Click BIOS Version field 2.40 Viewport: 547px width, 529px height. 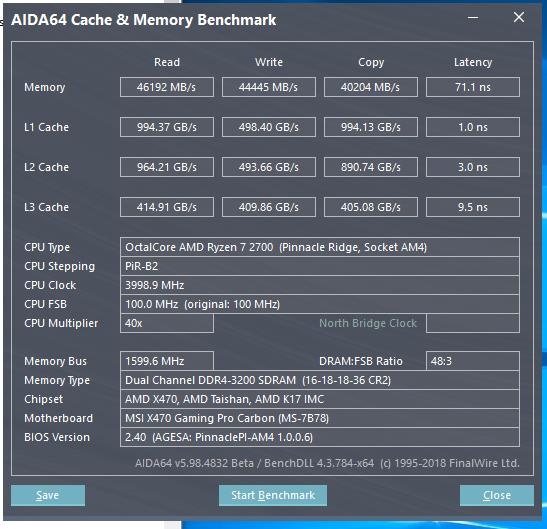click(320, 437)
